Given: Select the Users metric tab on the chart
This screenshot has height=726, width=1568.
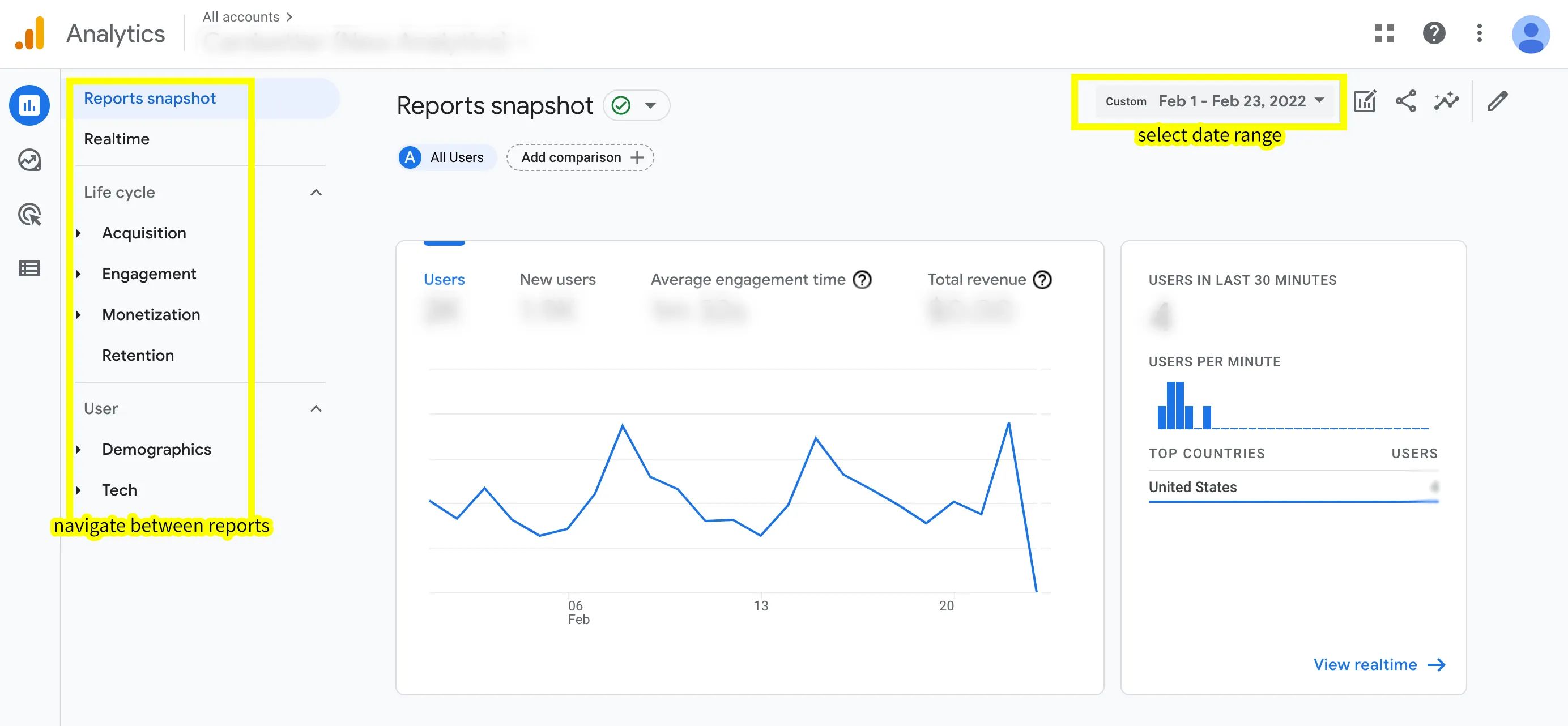Looking at the screenshot, I should (x=444, y=279).
